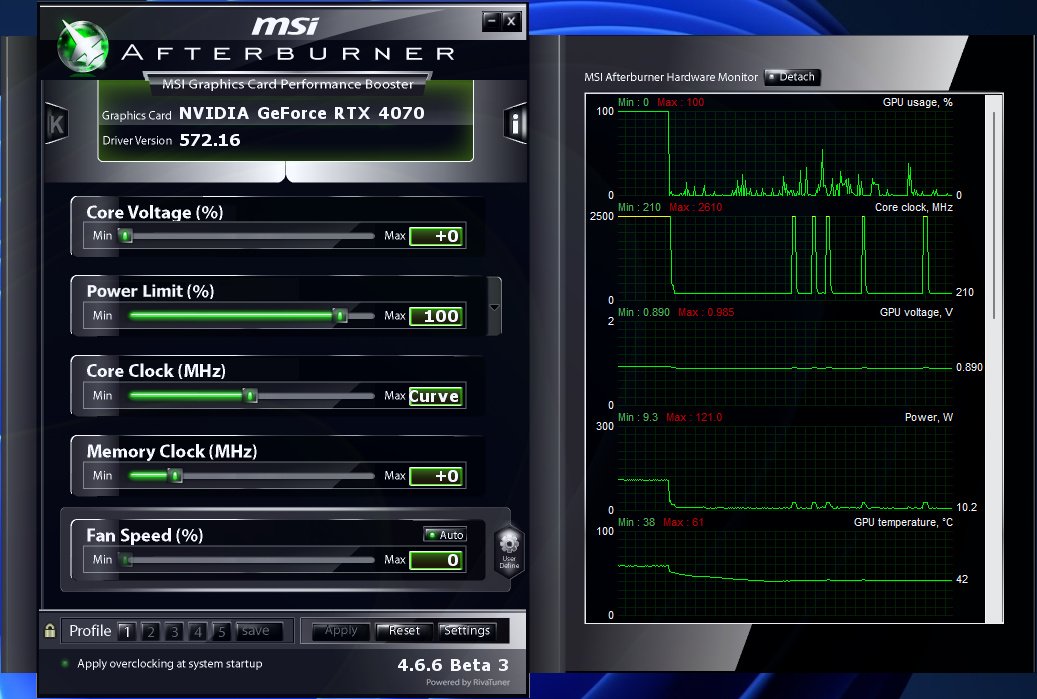Select profile slot 5
The image size is (1037, 699).
[x=221, y=632]
